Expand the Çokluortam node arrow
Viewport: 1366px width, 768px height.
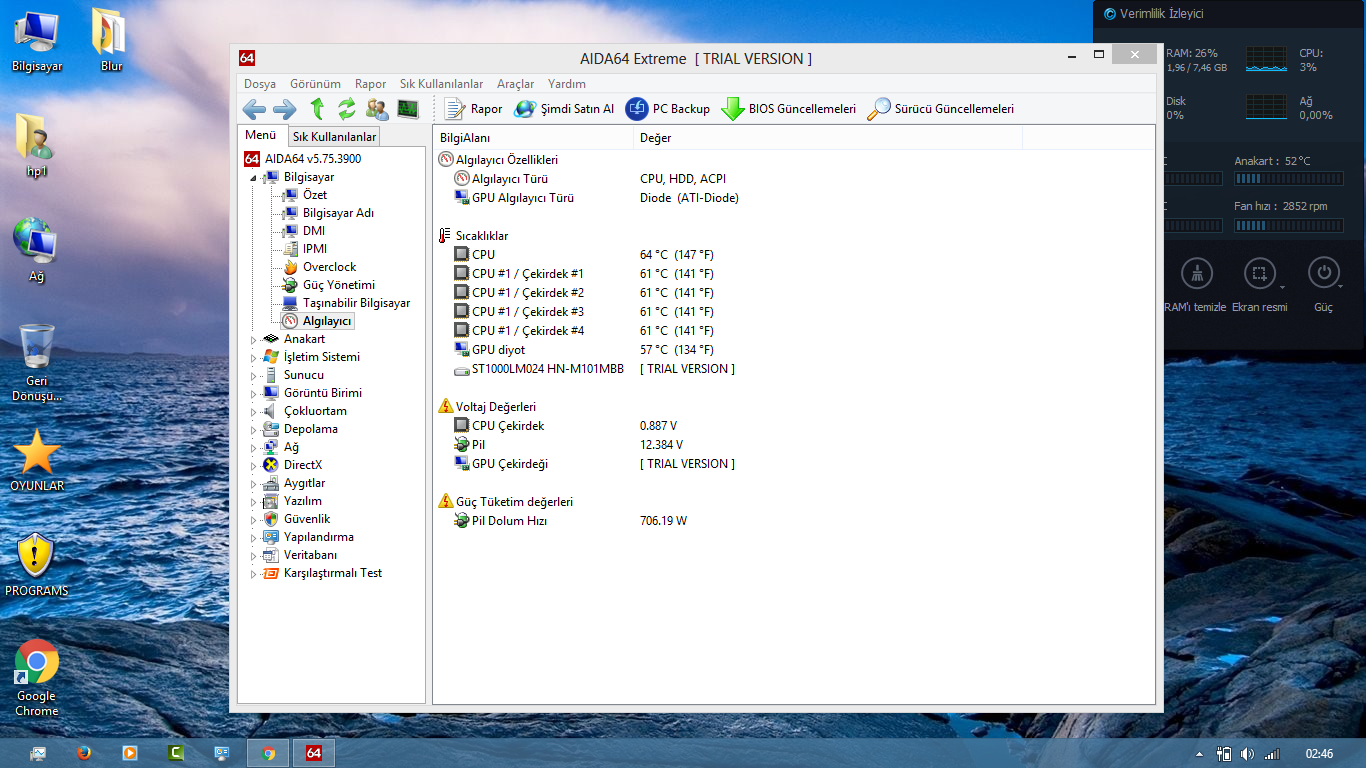(x=253, y=412)
